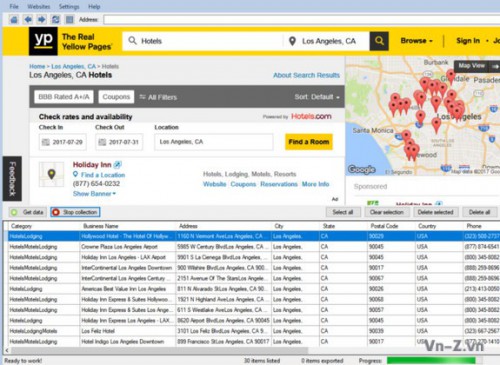This screenshot has width=500, height=365.
Task: Refresh the page using the reload icon
Action: pyautogui.click(x=56, y=20)
